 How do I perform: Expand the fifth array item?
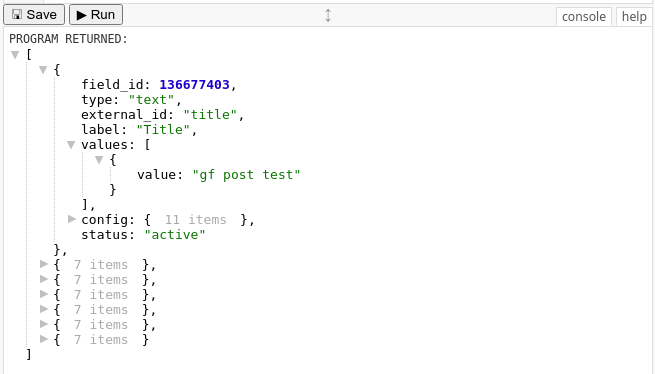(x=43, y=309)
